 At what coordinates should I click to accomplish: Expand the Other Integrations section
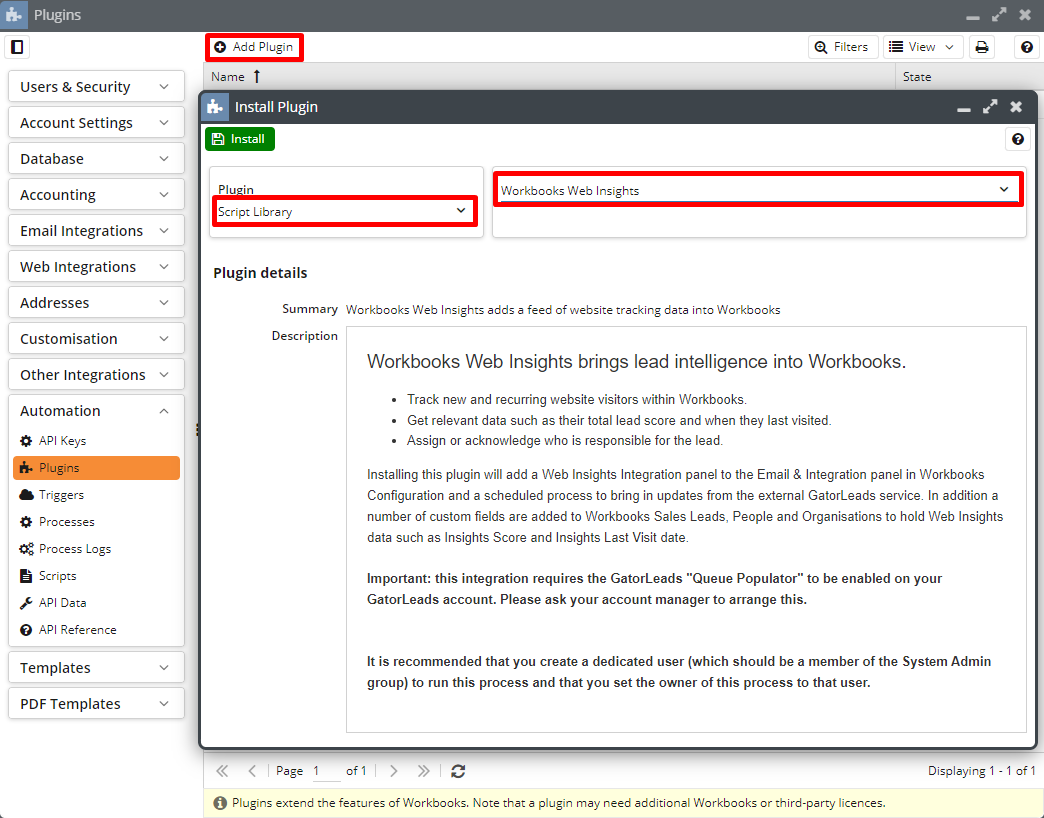point(96,374)
